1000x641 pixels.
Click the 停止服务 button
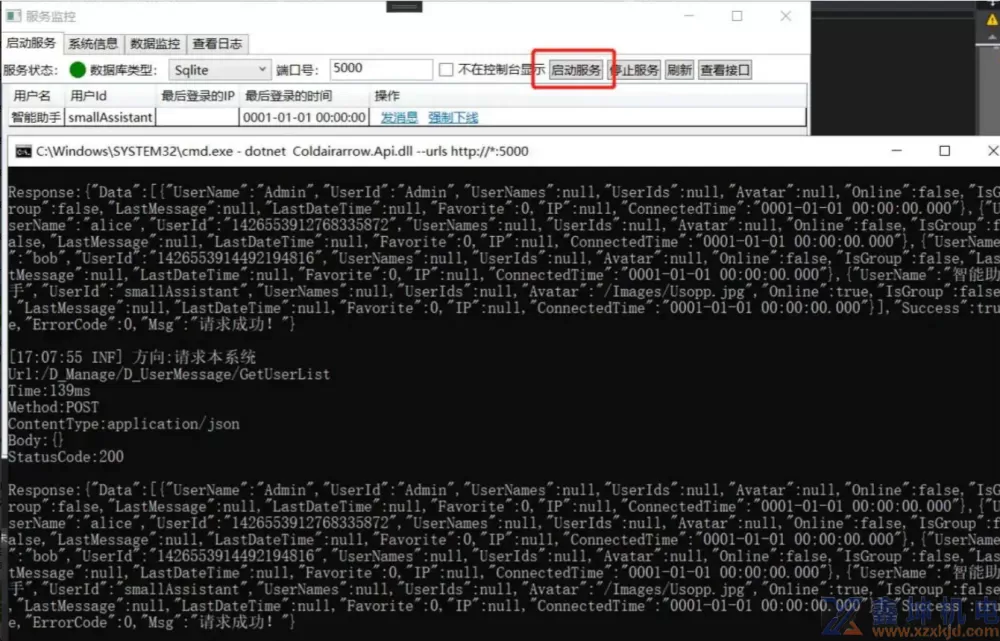(x=635, y=70)
